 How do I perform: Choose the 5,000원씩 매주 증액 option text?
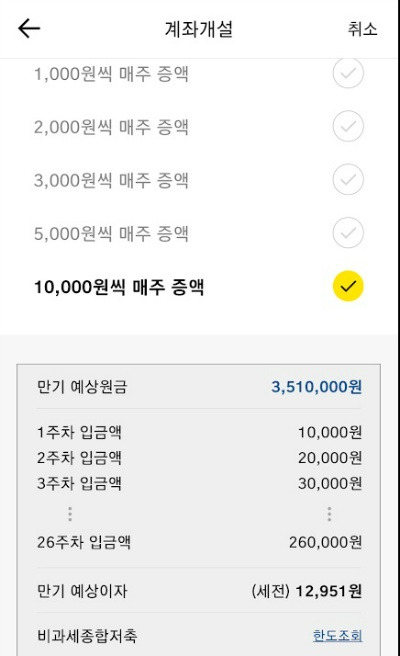tap(111, 233)
